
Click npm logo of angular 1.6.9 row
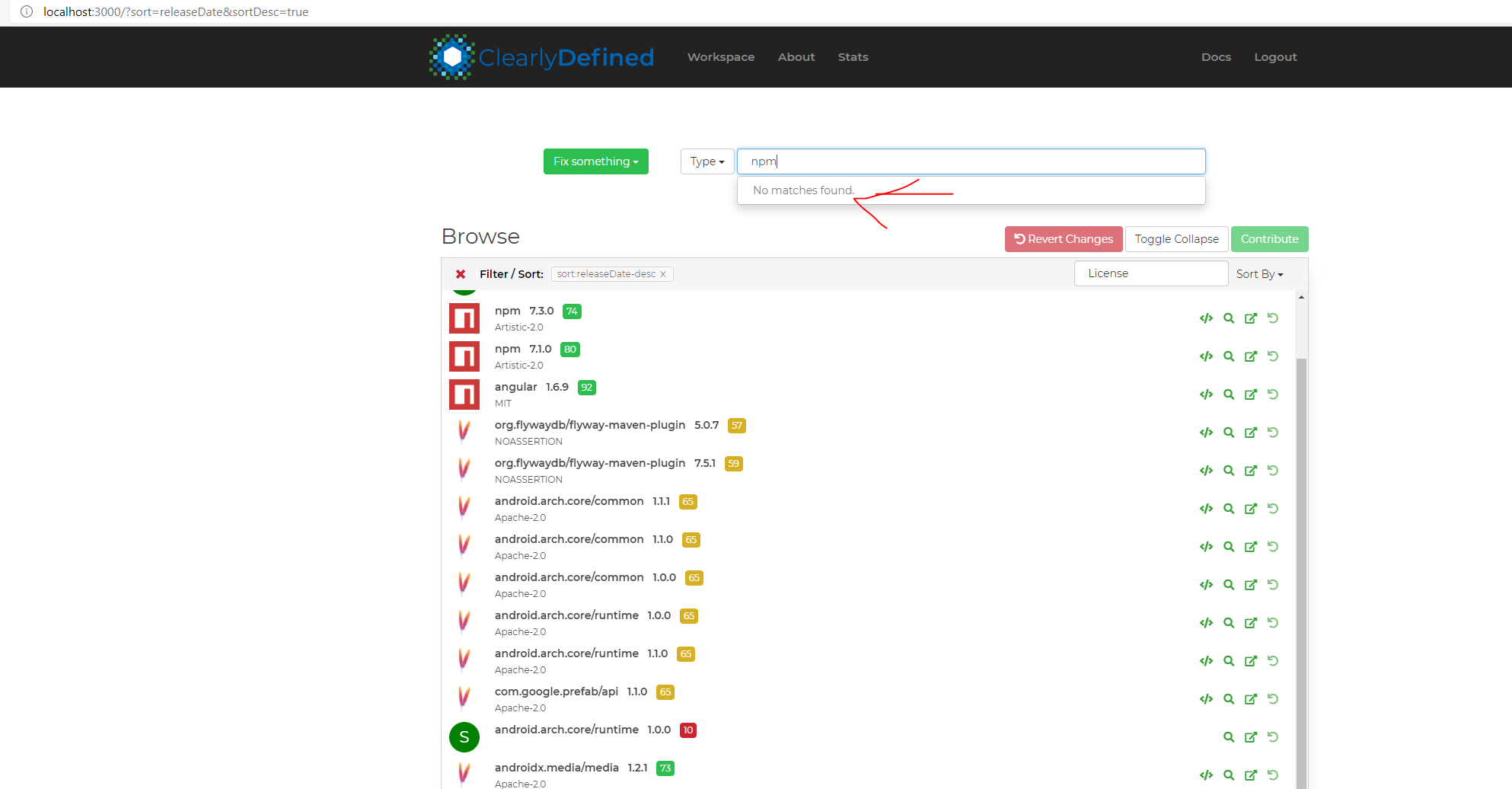[464, 394]
